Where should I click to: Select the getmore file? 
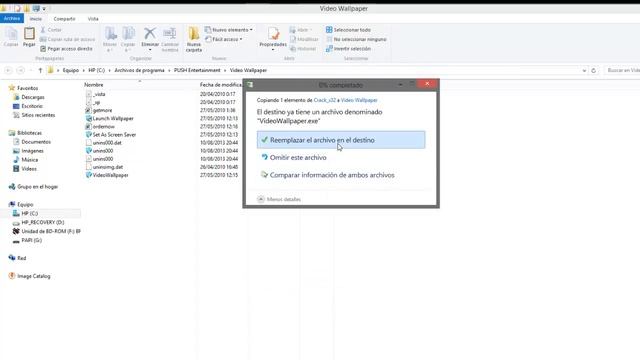[102, 110]
